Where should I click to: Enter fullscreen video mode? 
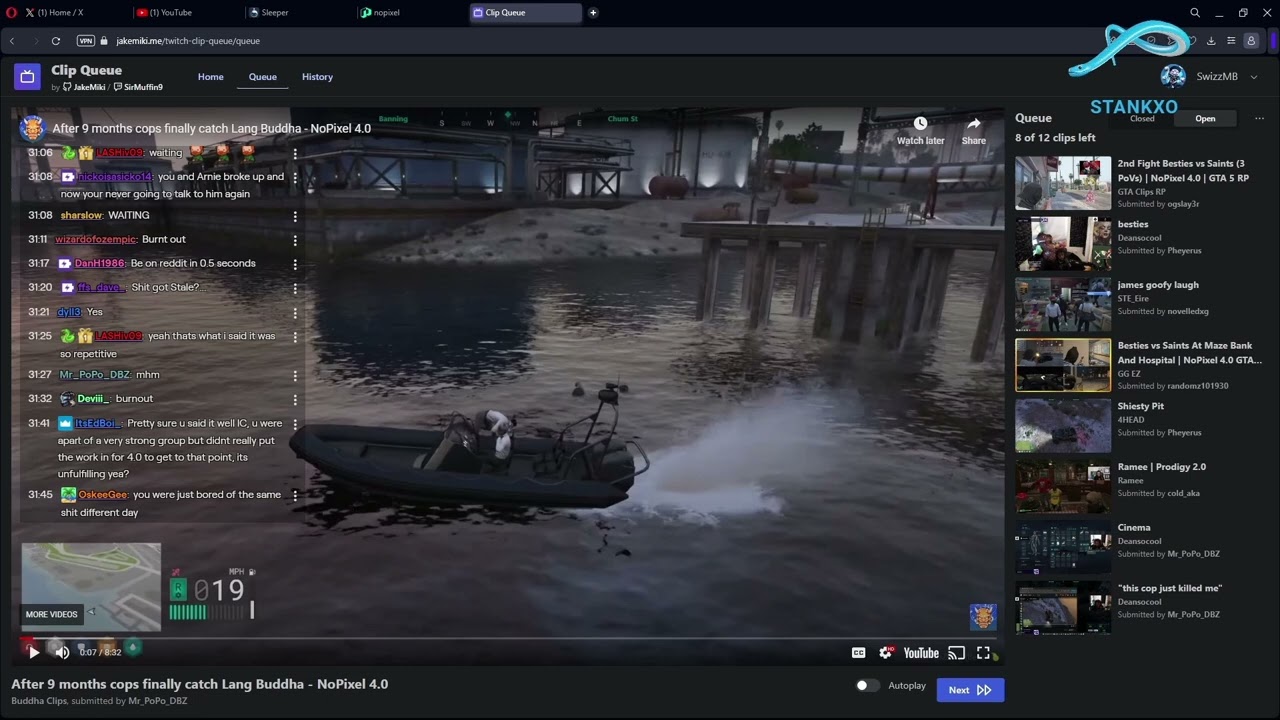(x=983, y=653)
